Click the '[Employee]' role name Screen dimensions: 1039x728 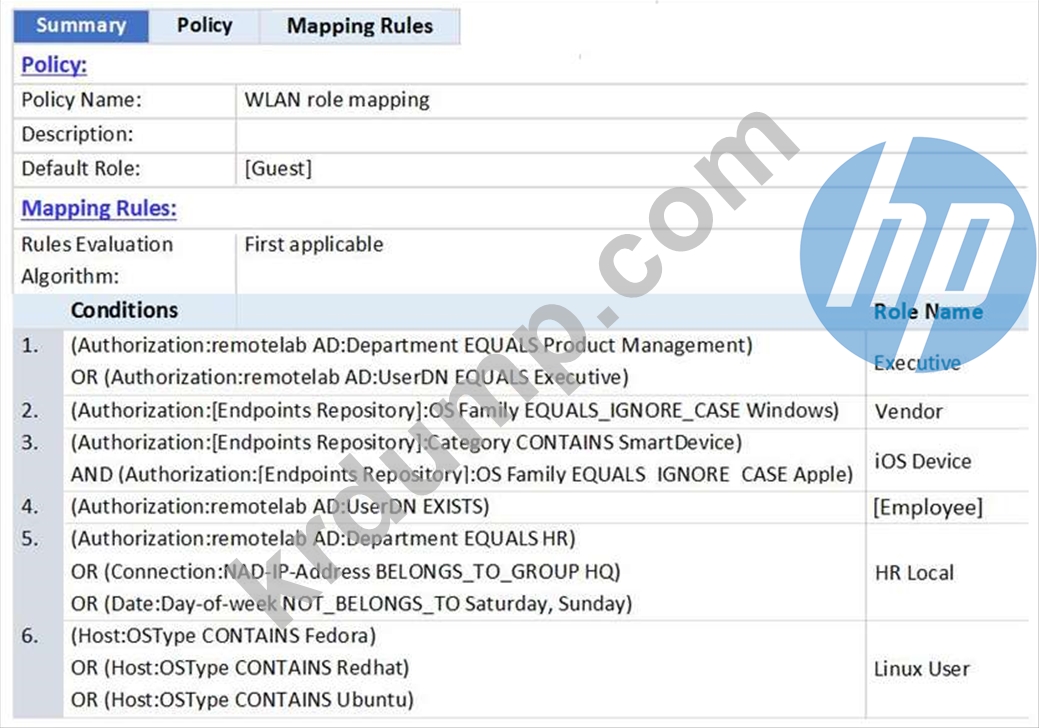click(x=928, y=507)
